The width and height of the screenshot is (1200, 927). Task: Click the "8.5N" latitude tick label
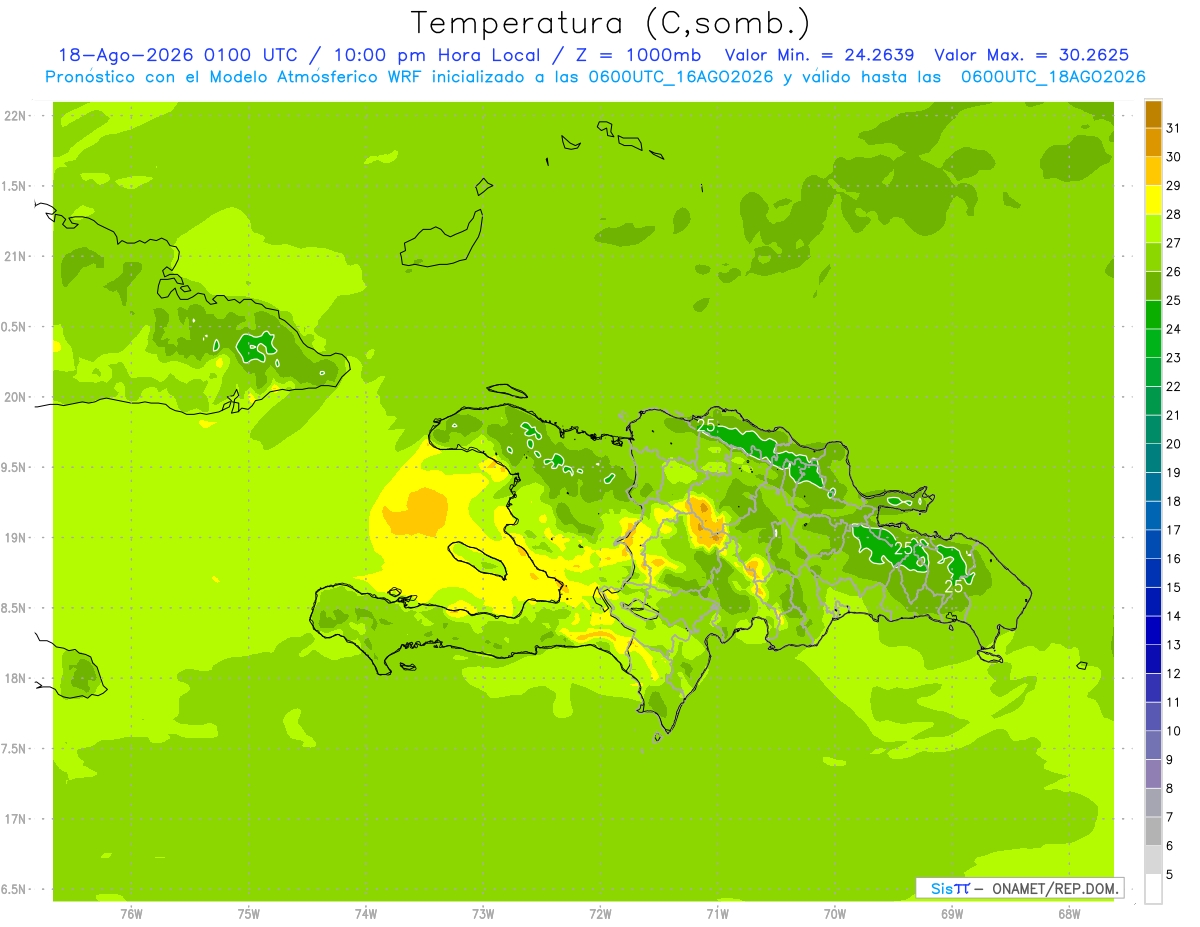coord(14,609)
